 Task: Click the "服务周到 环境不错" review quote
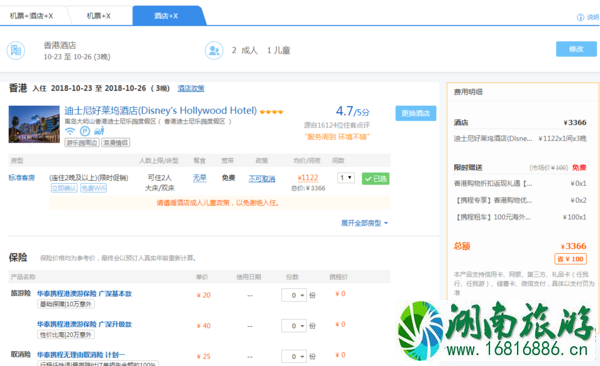[x=337, y=137]
